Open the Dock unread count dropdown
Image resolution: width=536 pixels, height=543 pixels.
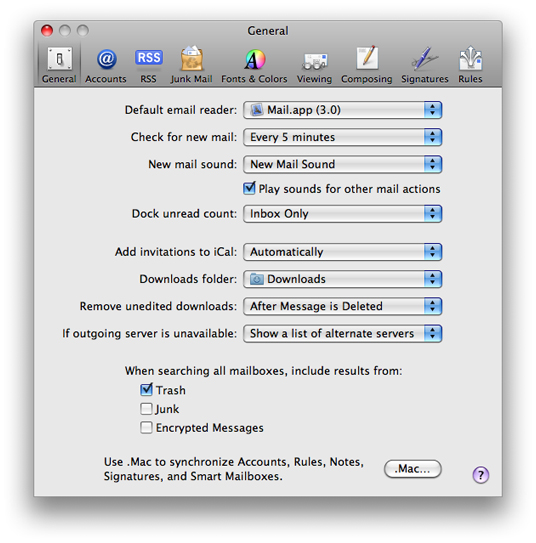click(x=342, y=214)
